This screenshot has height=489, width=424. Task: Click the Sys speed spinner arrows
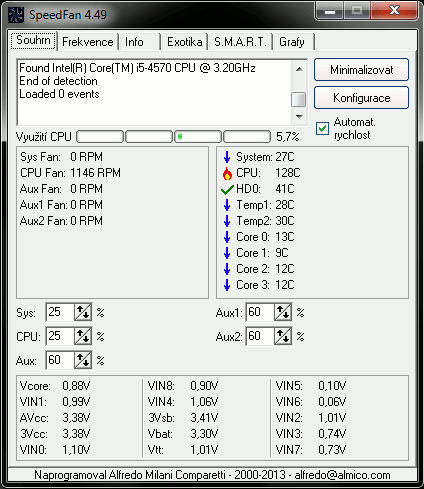(x=83, y=312)
